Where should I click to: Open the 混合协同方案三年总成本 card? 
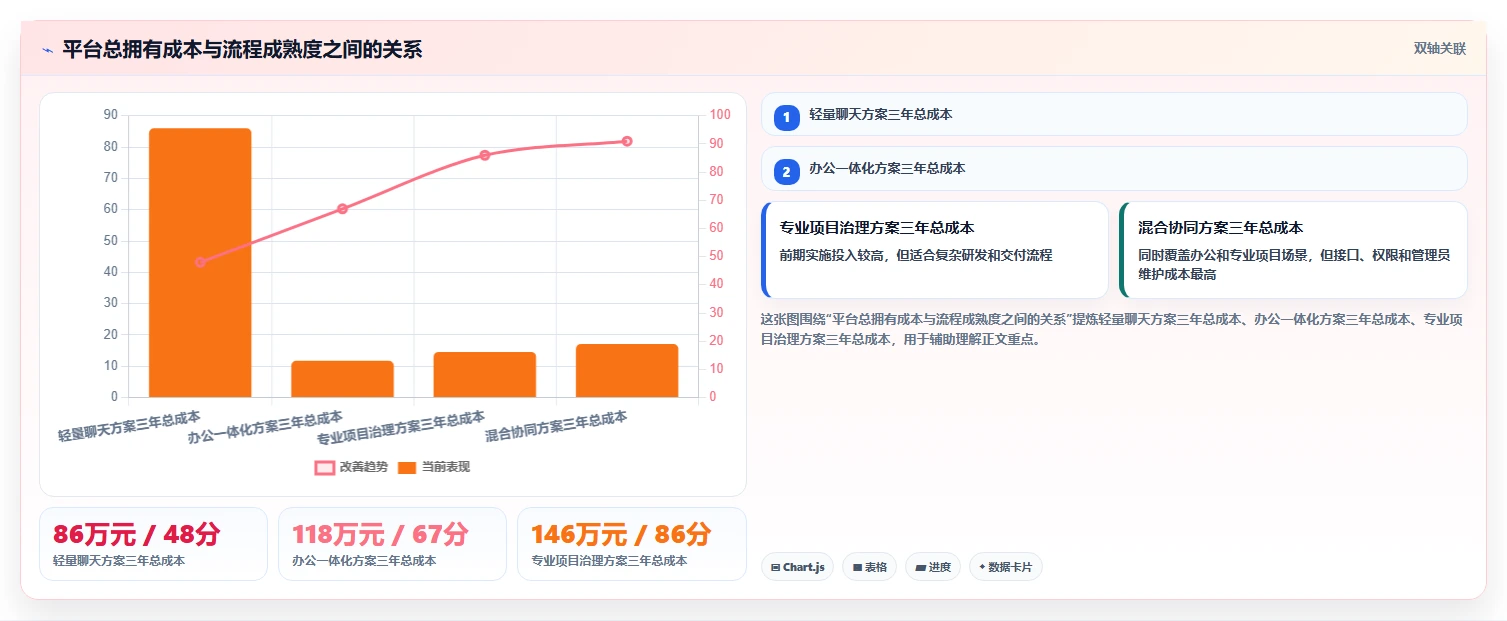1294,250
